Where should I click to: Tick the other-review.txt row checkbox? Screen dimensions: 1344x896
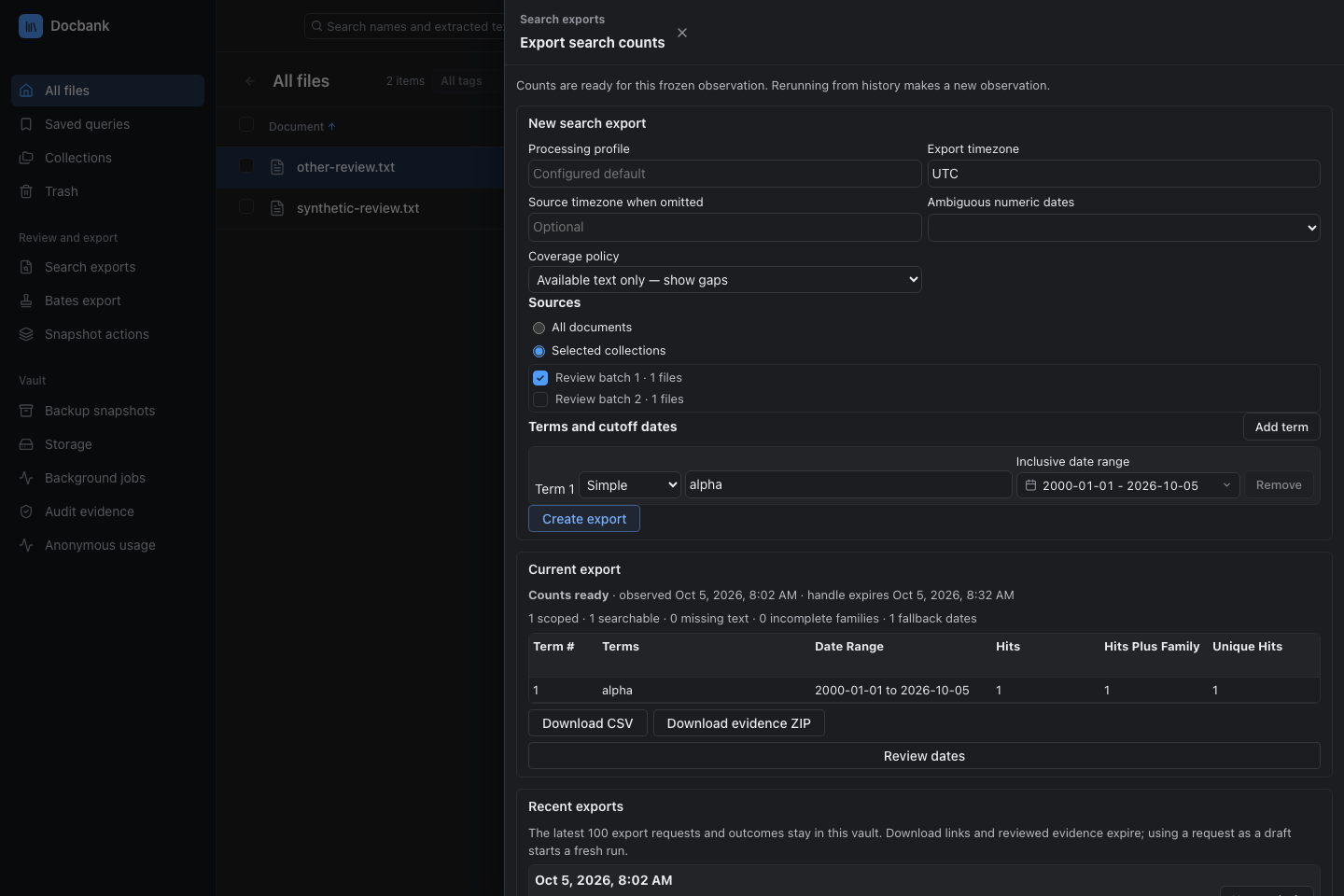coord(246,166)
